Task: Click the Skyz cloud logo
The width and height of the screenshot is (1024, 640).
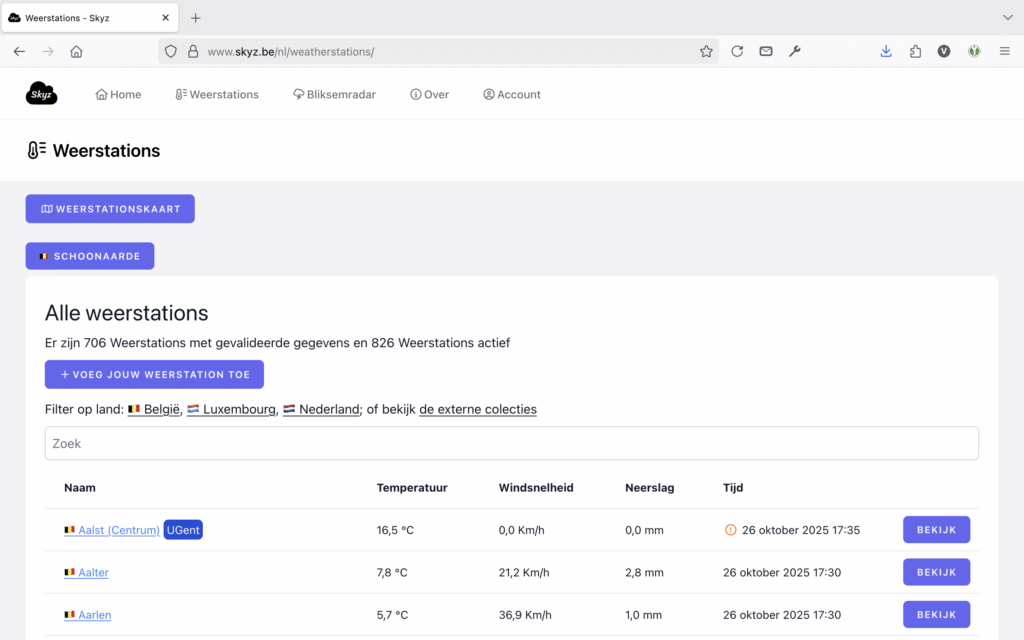Action: (x=41, y=94)
